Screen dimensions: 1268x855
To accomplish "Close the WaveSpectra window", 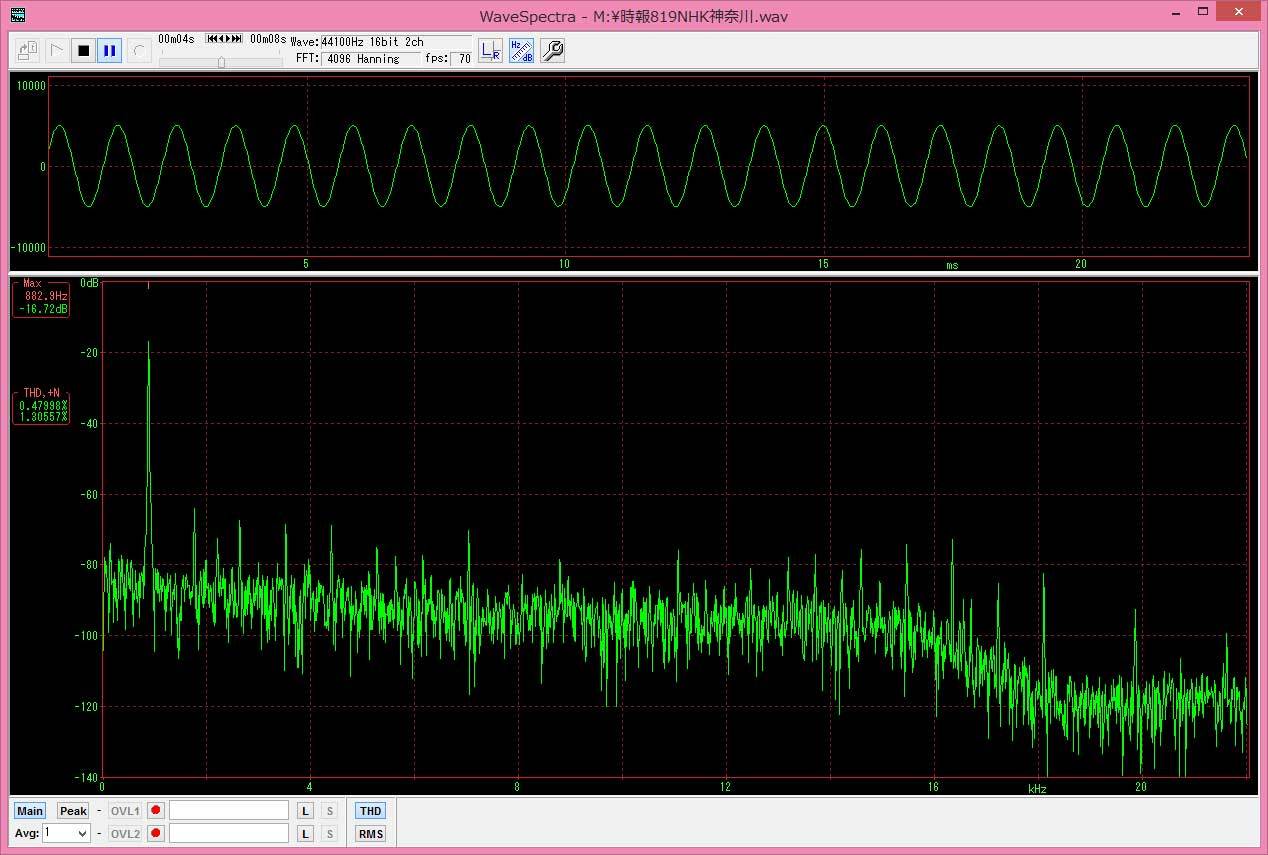I will [1238, 10].
